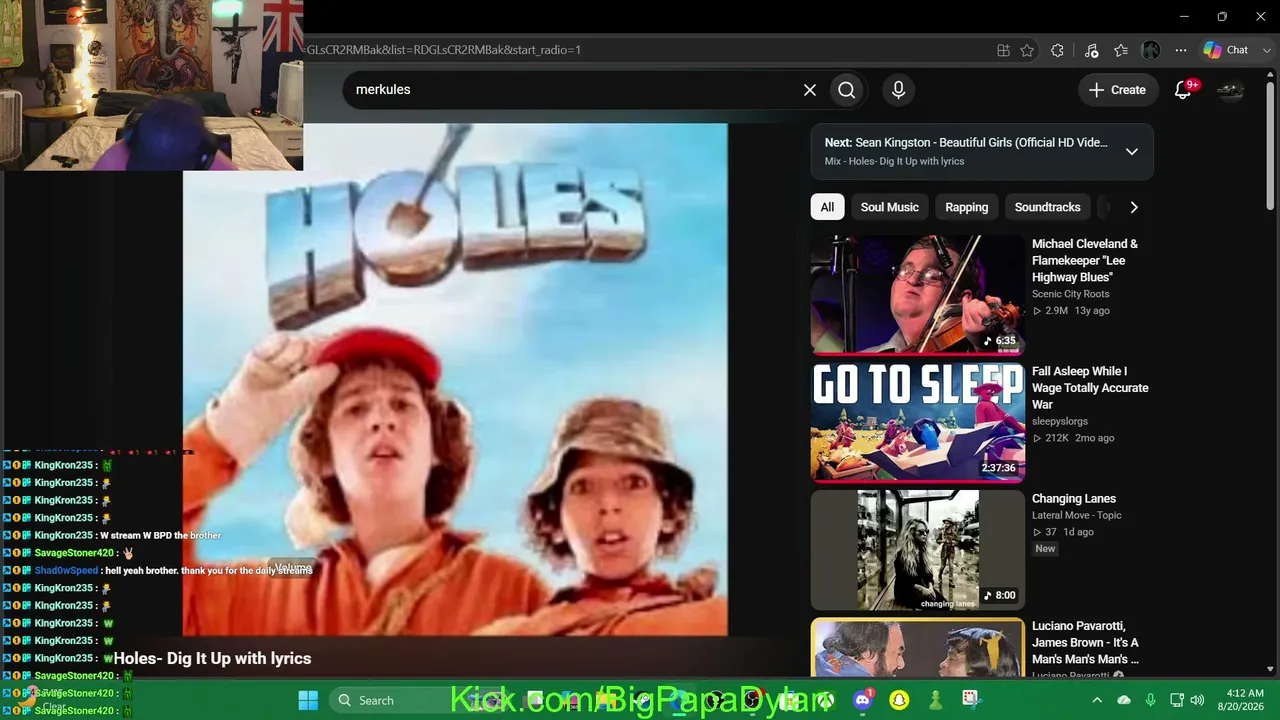This screenshot has height=720, width=1280.
Task: Bookmark this page with the star icon
Action: coord(1027,50)
